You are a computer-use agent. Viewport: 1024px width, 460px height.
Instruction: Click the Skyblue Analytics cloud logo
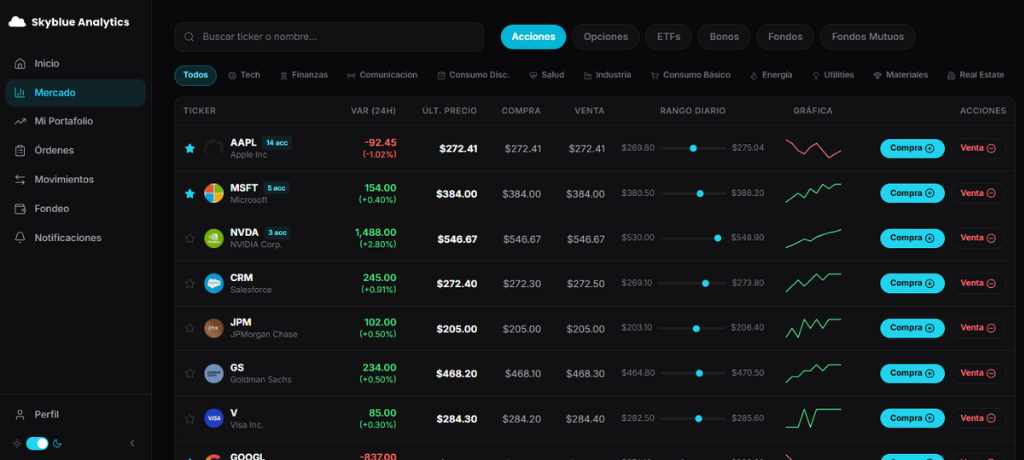[17, 22]
